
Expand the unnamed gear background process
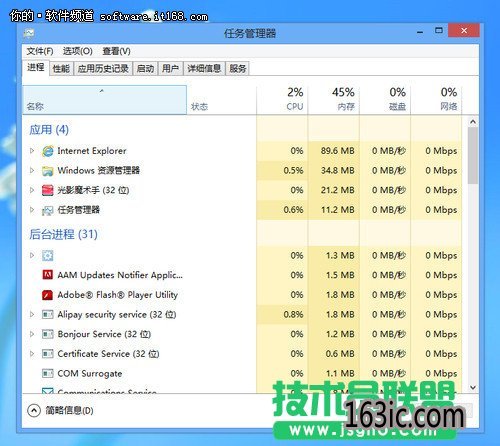(x=32, y=255)
